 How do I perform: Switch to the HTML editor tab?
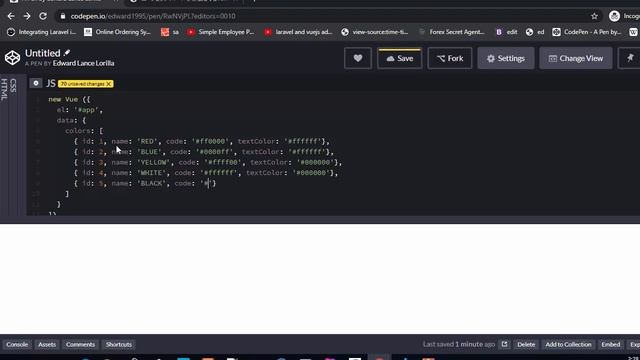tap(4, 89)
